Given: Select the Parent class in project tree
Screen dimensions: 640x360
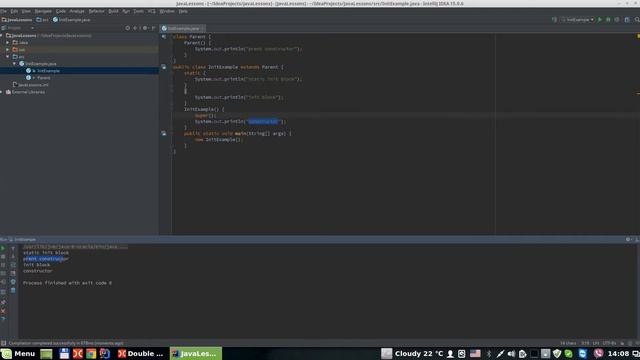Looking at the screenshot, I should click(44, 78).
